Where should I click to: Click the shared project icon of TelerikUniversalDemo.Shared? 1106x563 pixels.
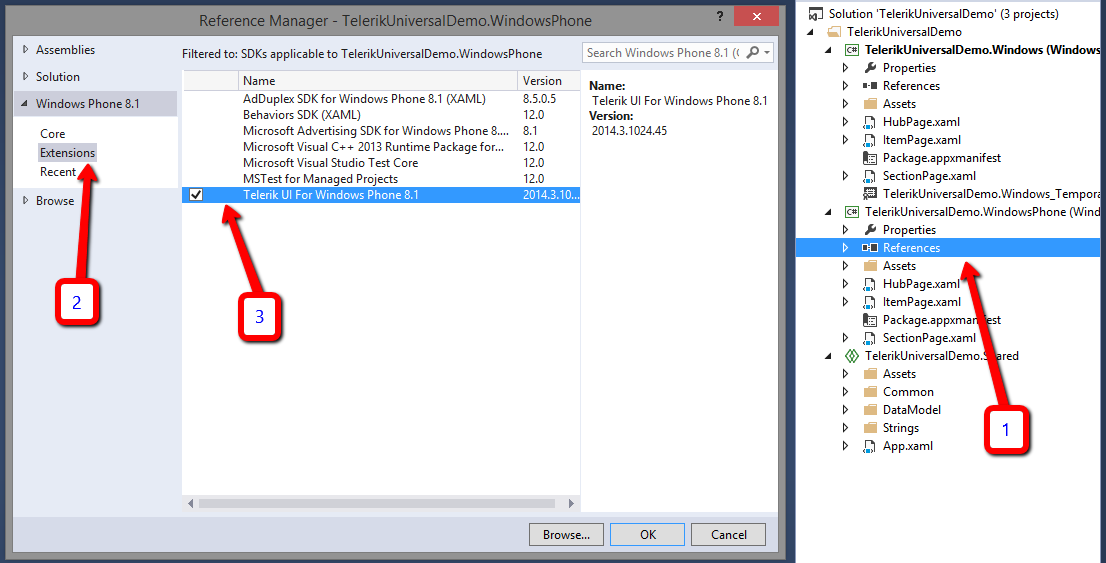(x=852, y=356)
